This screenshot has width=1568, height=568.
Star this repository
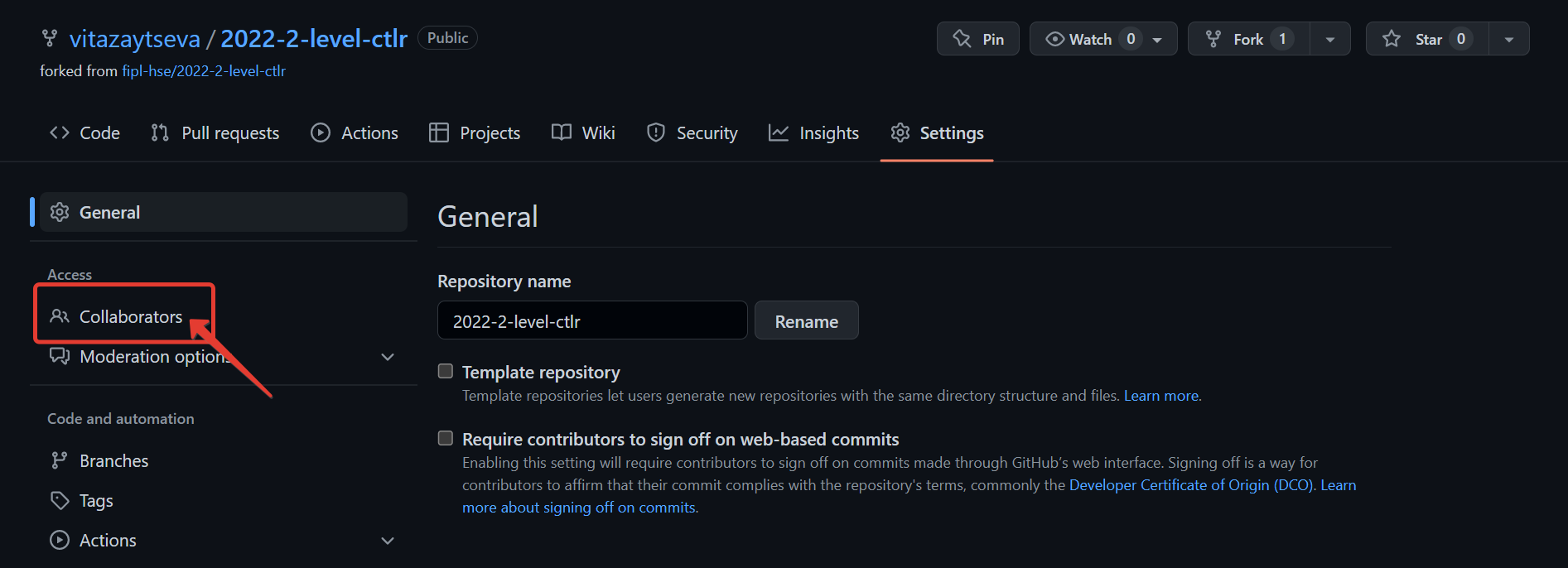click(x=1428, y=39)
